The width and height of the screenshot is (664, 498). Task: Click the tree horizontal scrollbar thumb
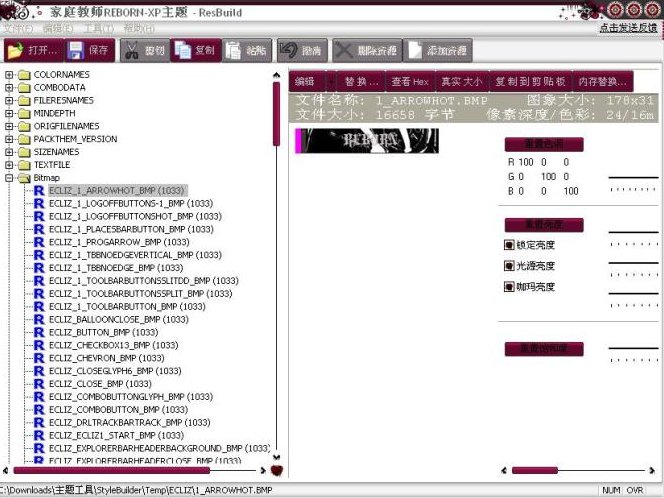[x=112, y=470]
